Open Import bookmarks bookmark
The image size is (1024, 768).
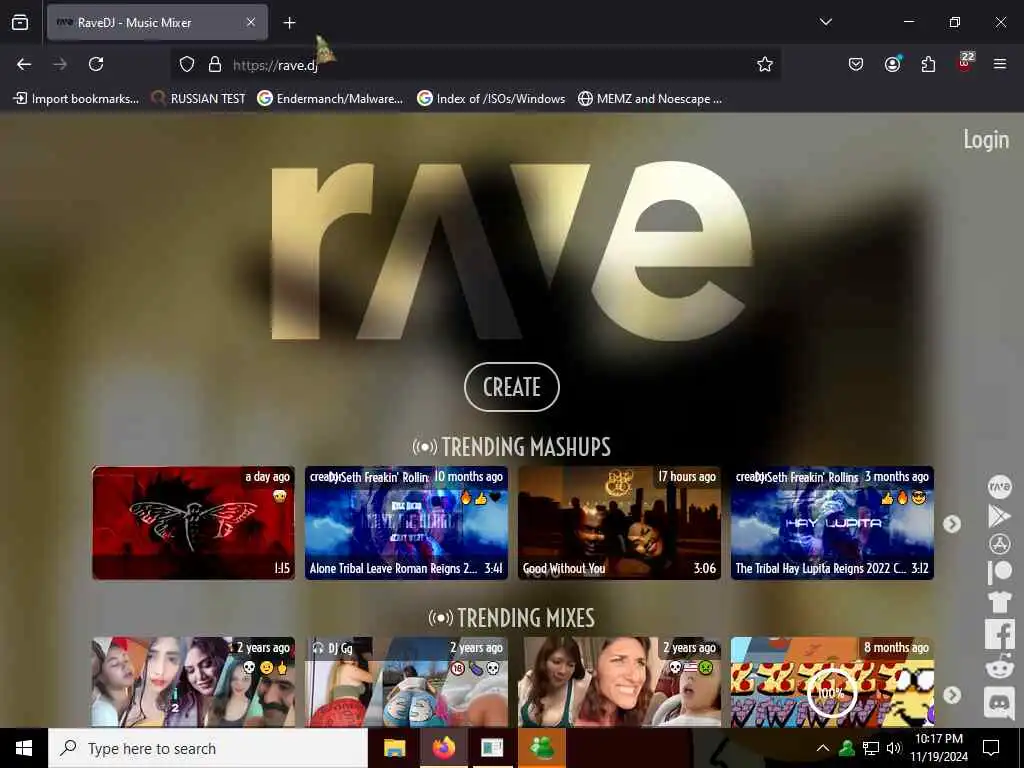[x=76, y=99]
